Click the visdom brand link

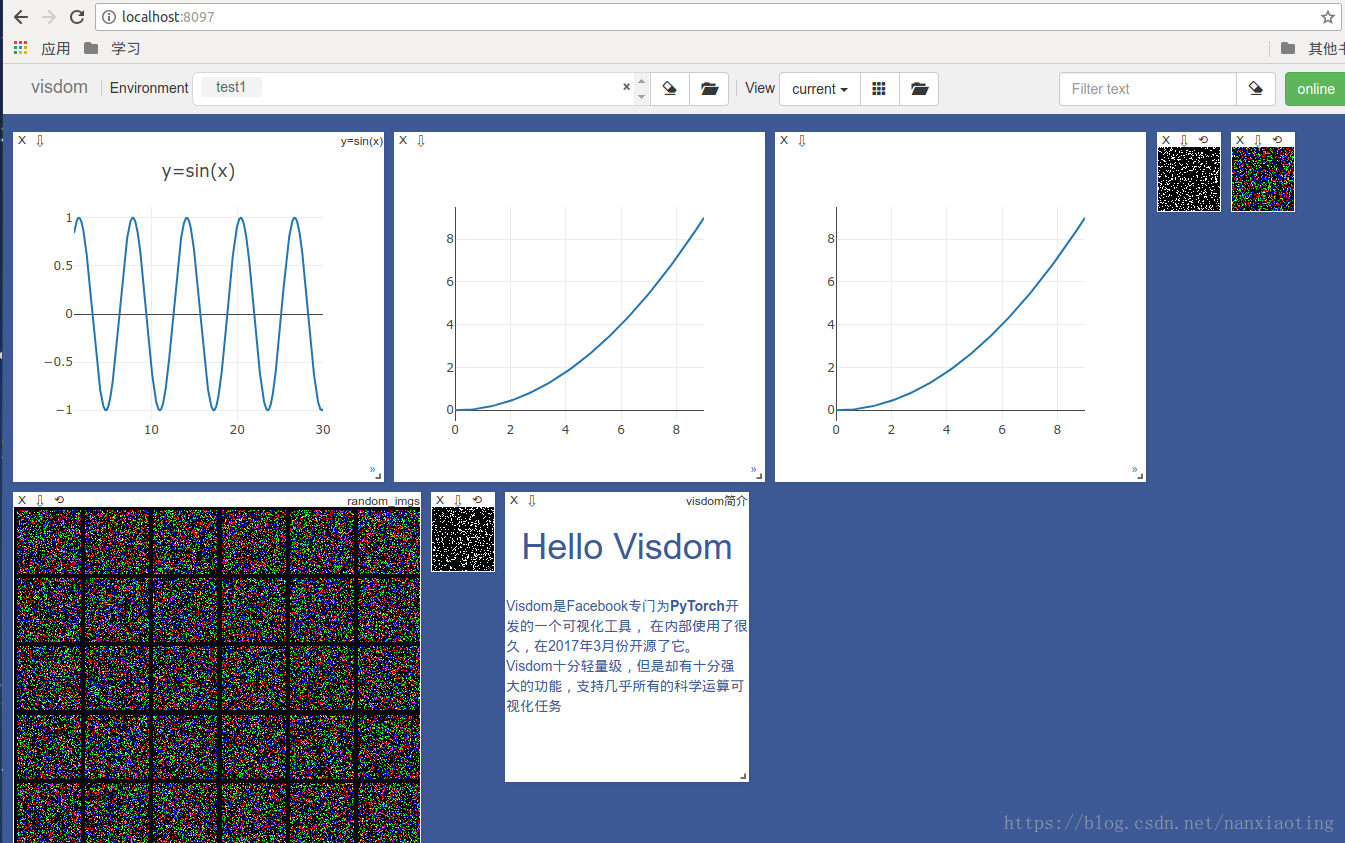[60, 87]
